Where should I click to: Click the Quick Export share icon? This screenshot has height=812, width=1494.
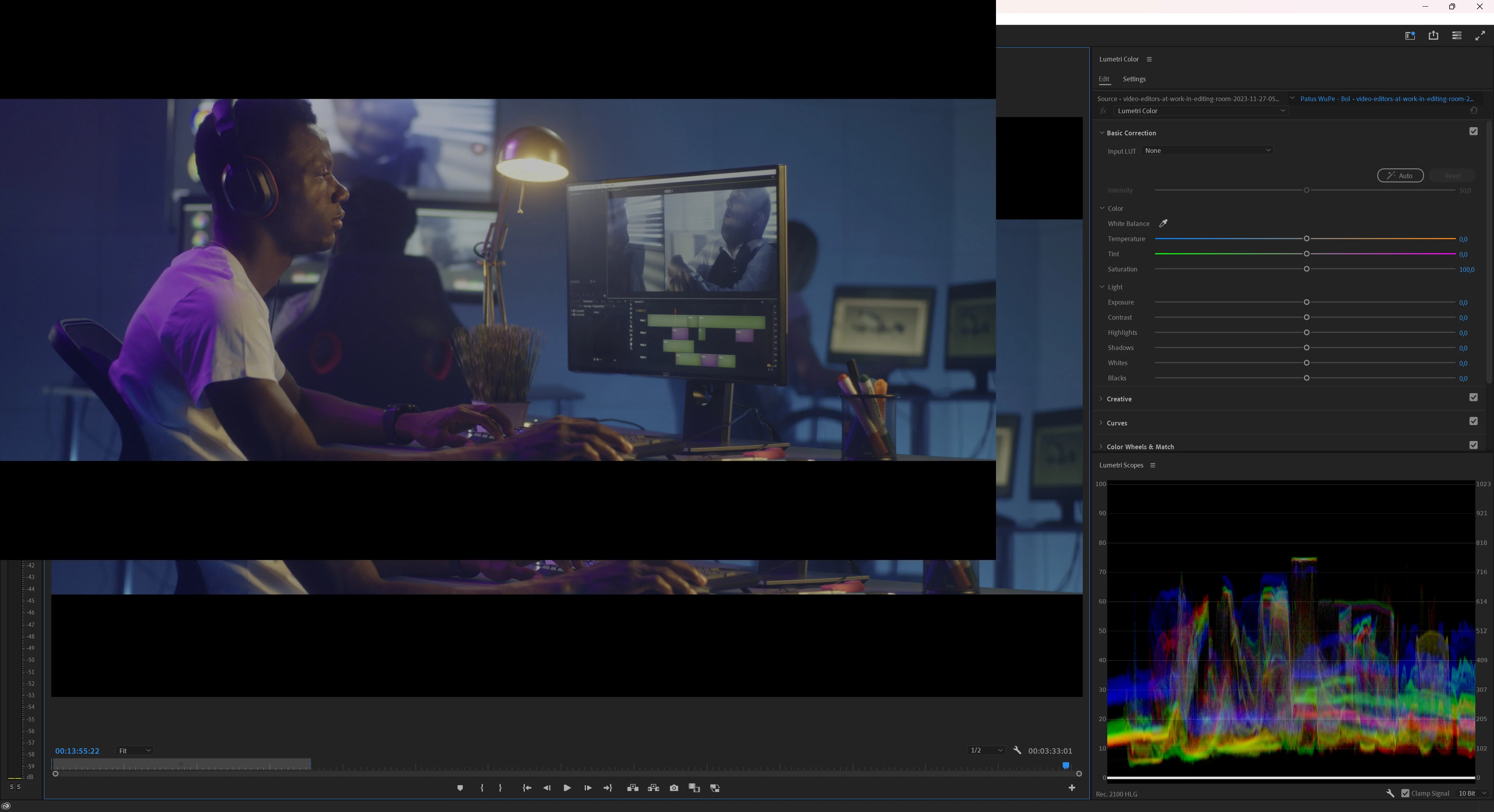tap(1433, 35)
